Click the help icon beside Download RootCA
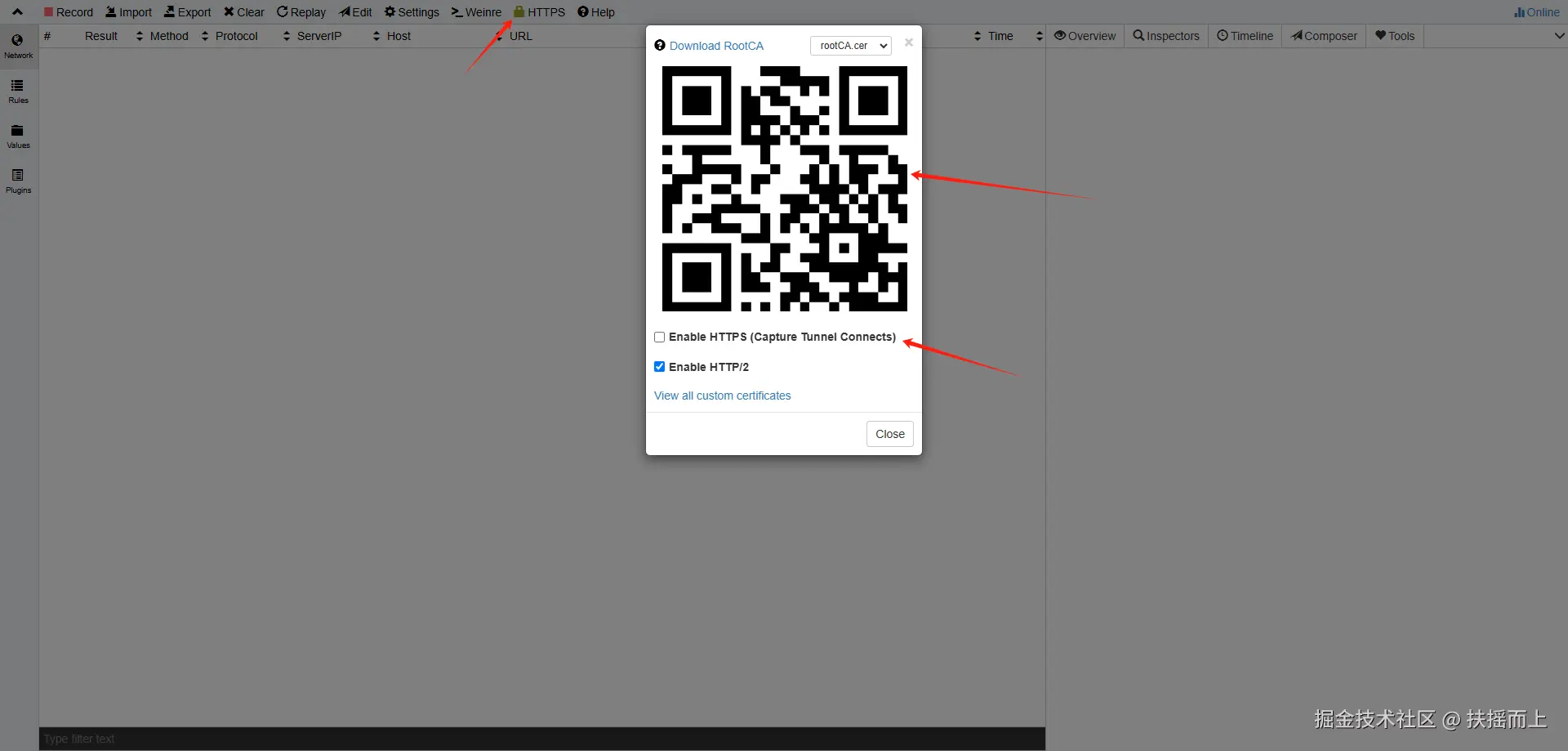This screenshot has width=1568, height=751. coord(660,46)
